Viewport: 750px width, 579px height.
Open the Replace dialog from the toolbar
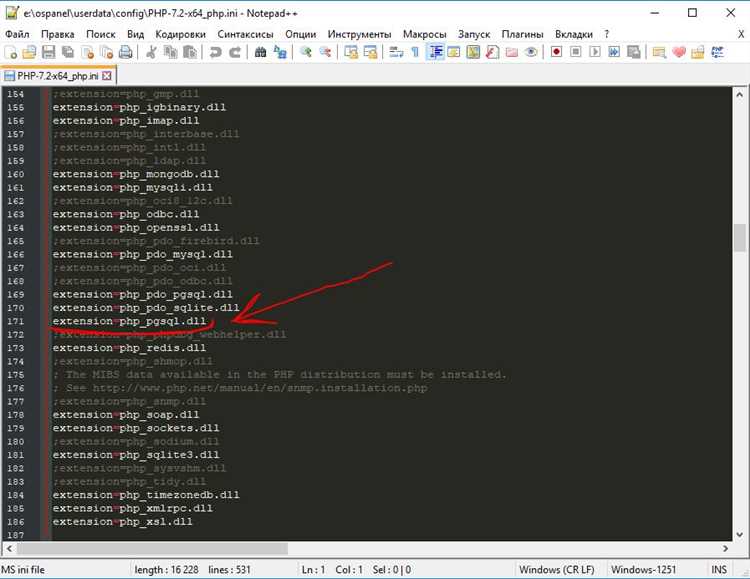(x=280, y=52)
